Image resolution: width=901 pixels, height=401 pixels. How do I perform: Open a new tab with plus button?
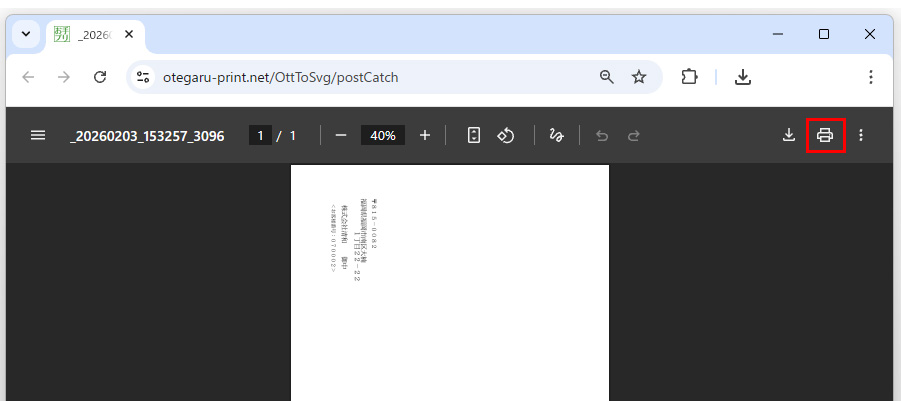point(163,34)
